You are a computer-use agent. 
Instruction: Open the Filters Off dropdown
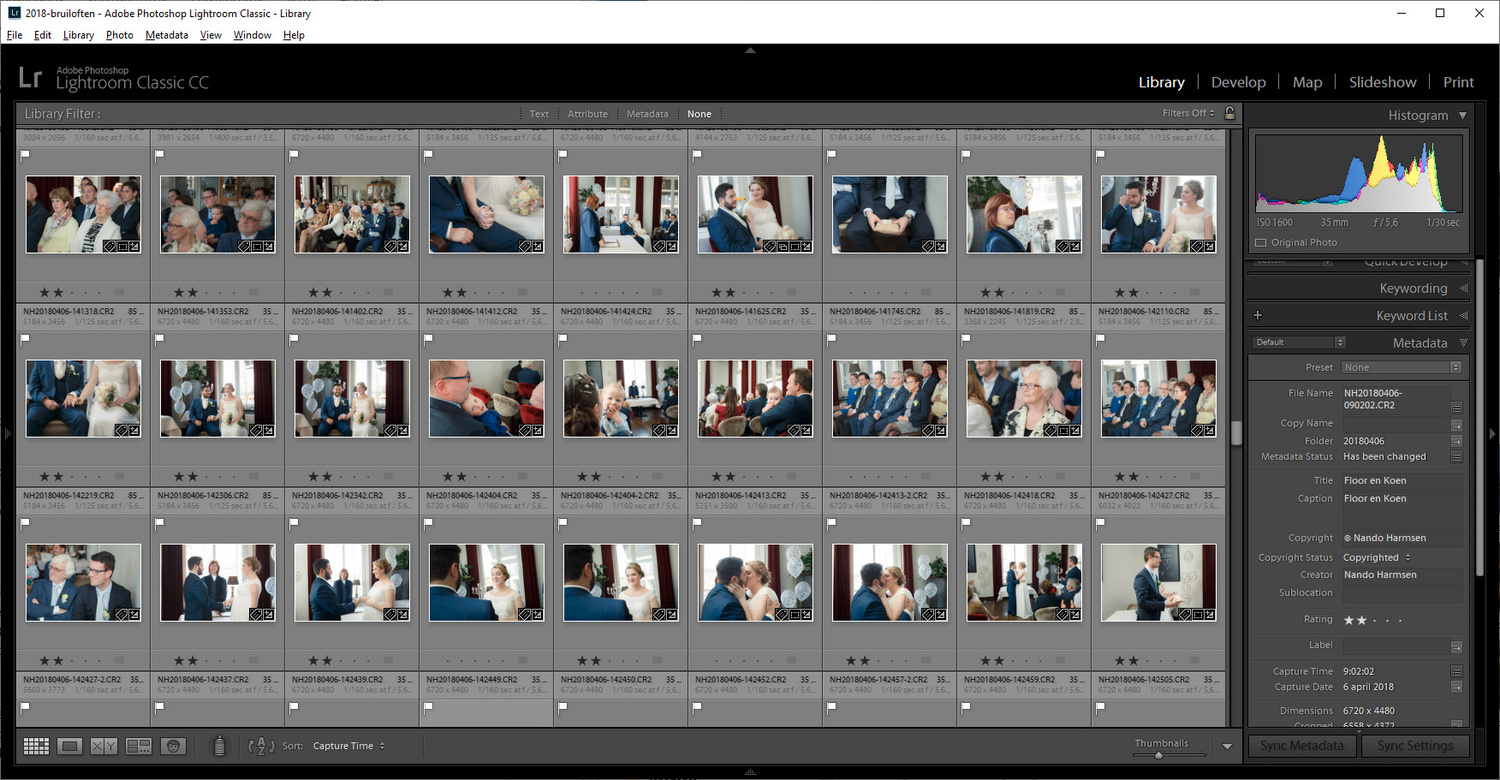1188,113
